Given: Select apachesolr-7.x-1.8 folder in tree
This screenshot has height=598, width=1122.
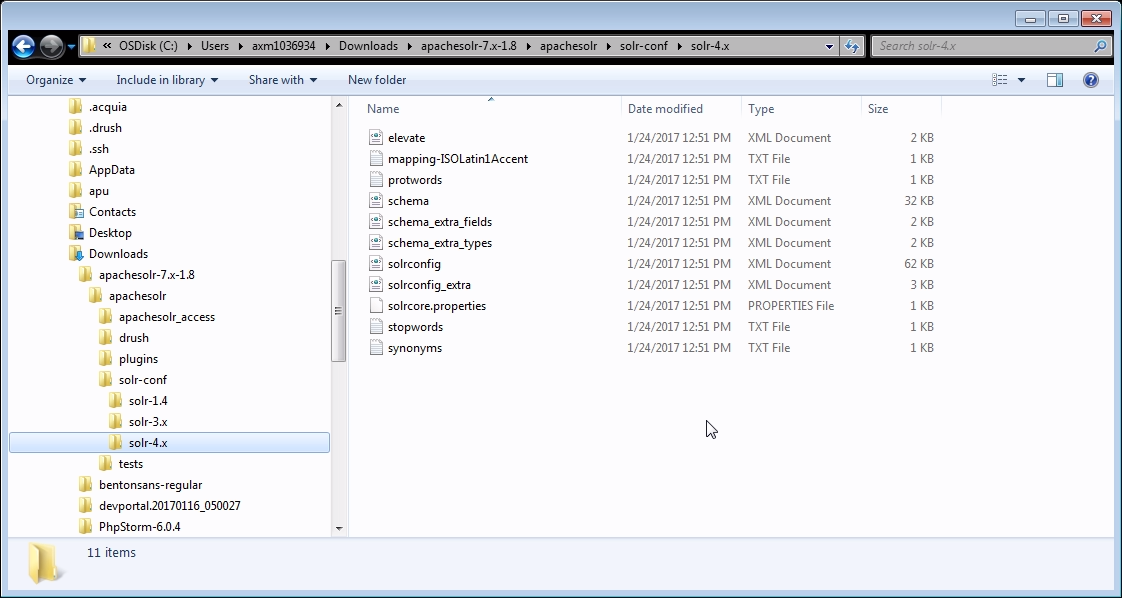Looking at the screenshot, I should click(147, 275).
